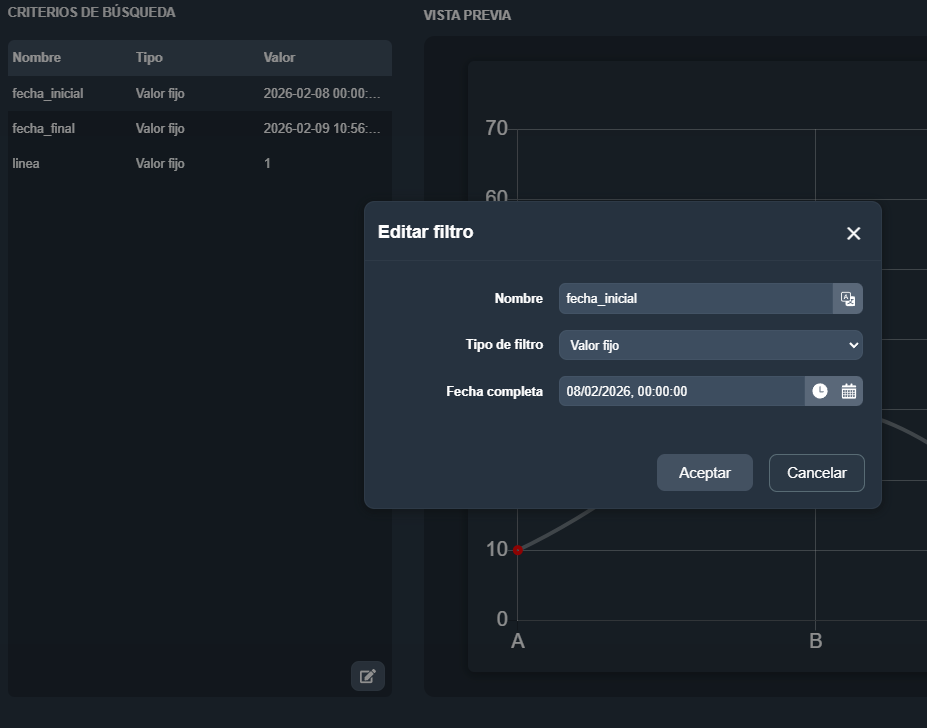Click the red data point at A
The height and width of the screenshot is (728, 927).
tap(518, 550)
